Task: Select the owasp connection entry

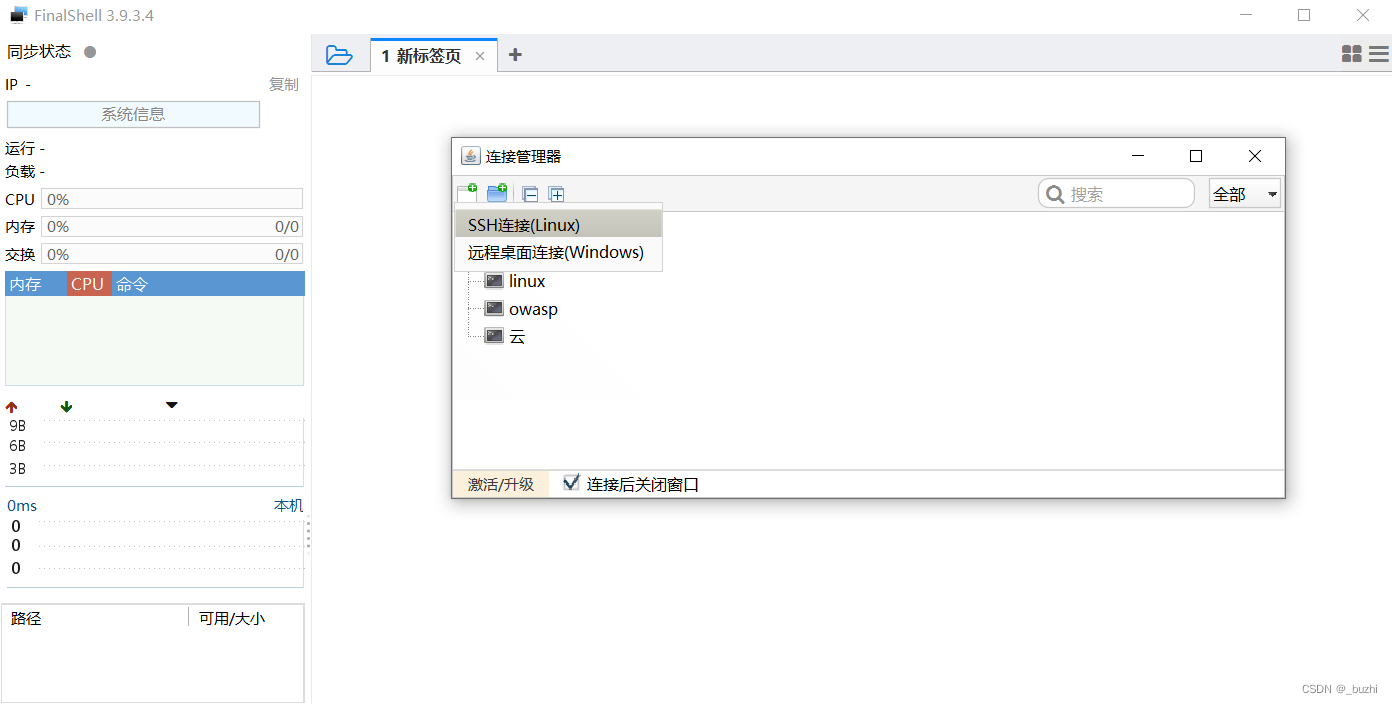Action: 533,309
